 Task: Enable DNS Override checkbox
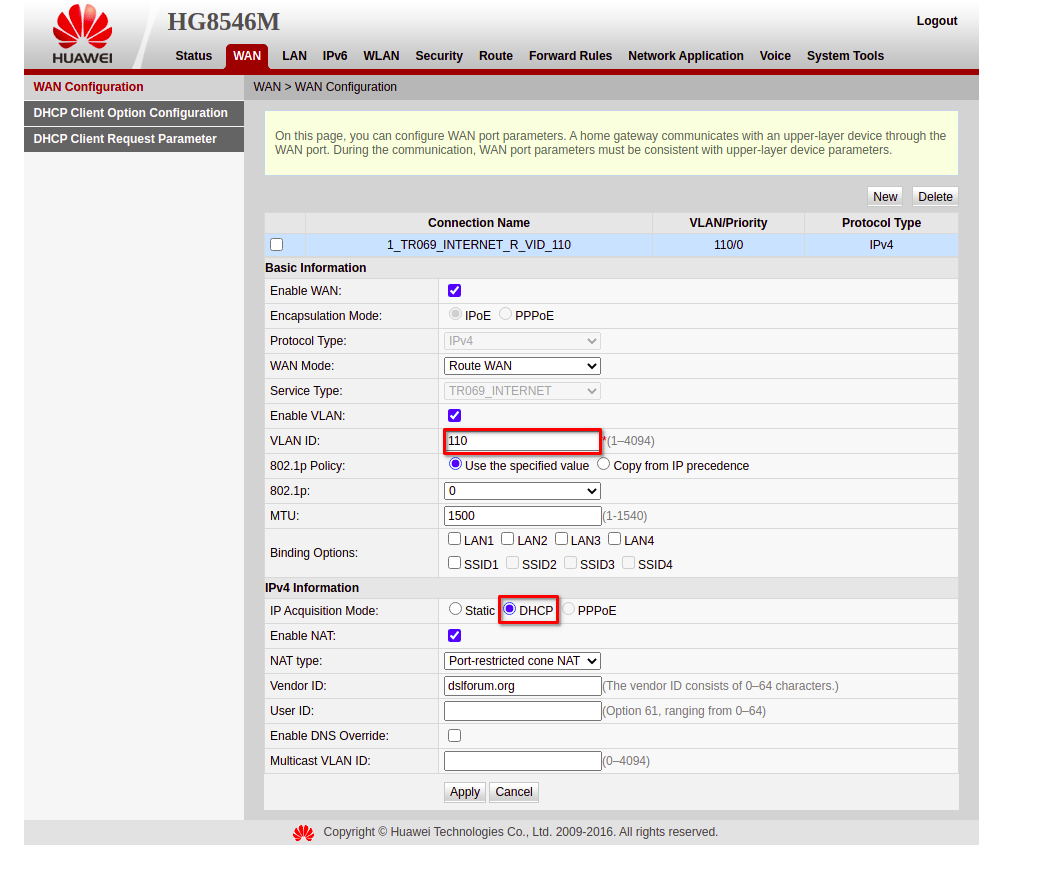(455, 736)
